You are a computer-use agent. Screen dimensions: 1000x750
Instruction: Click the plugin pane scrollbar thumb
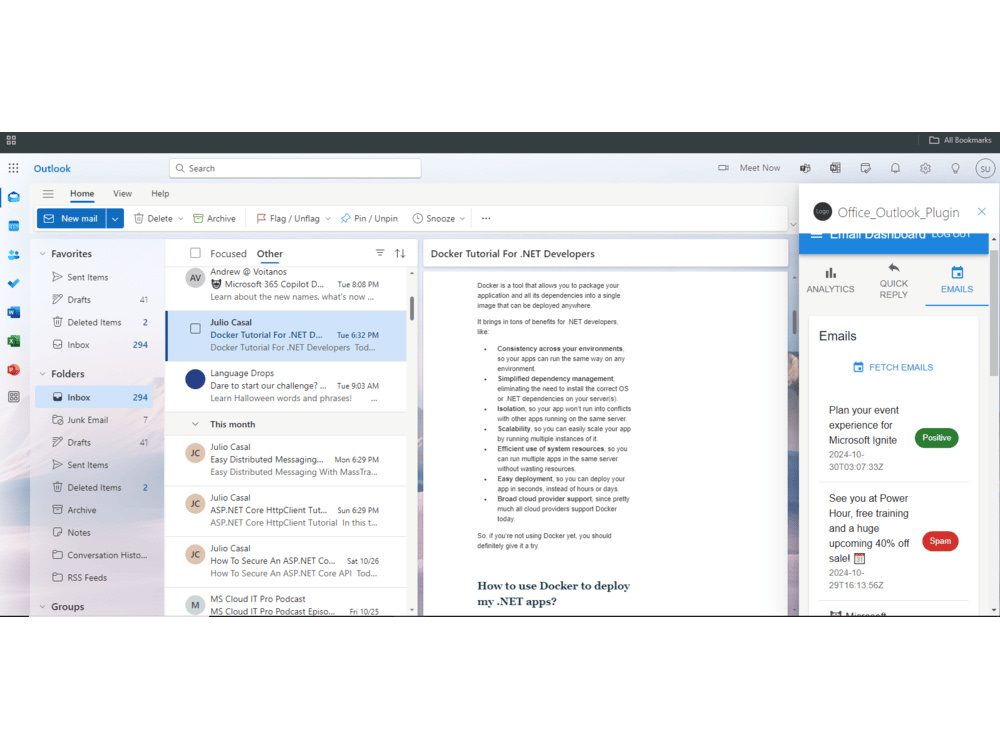993,312
